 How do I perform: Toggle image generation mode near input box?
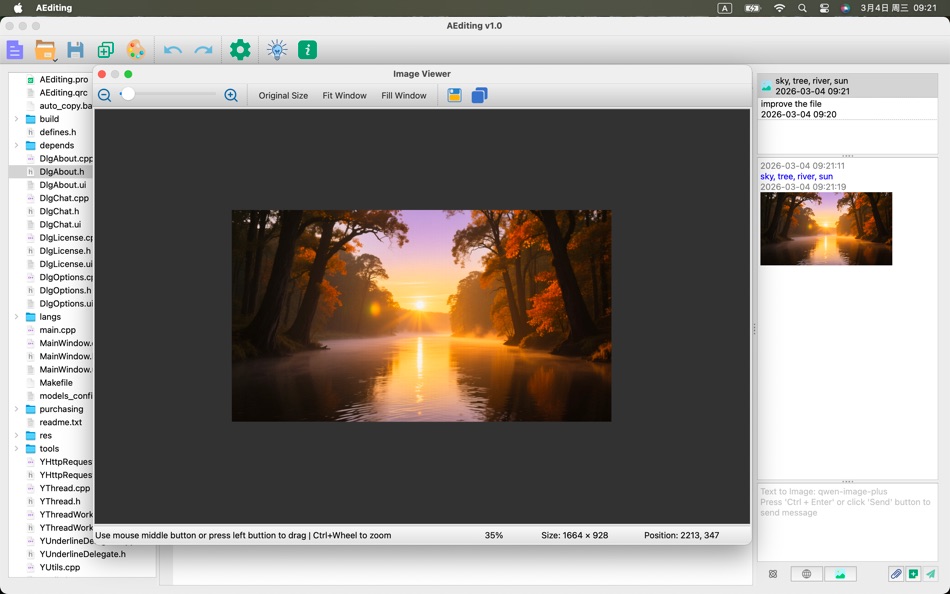pyautogui.click(x=840, y=574)
